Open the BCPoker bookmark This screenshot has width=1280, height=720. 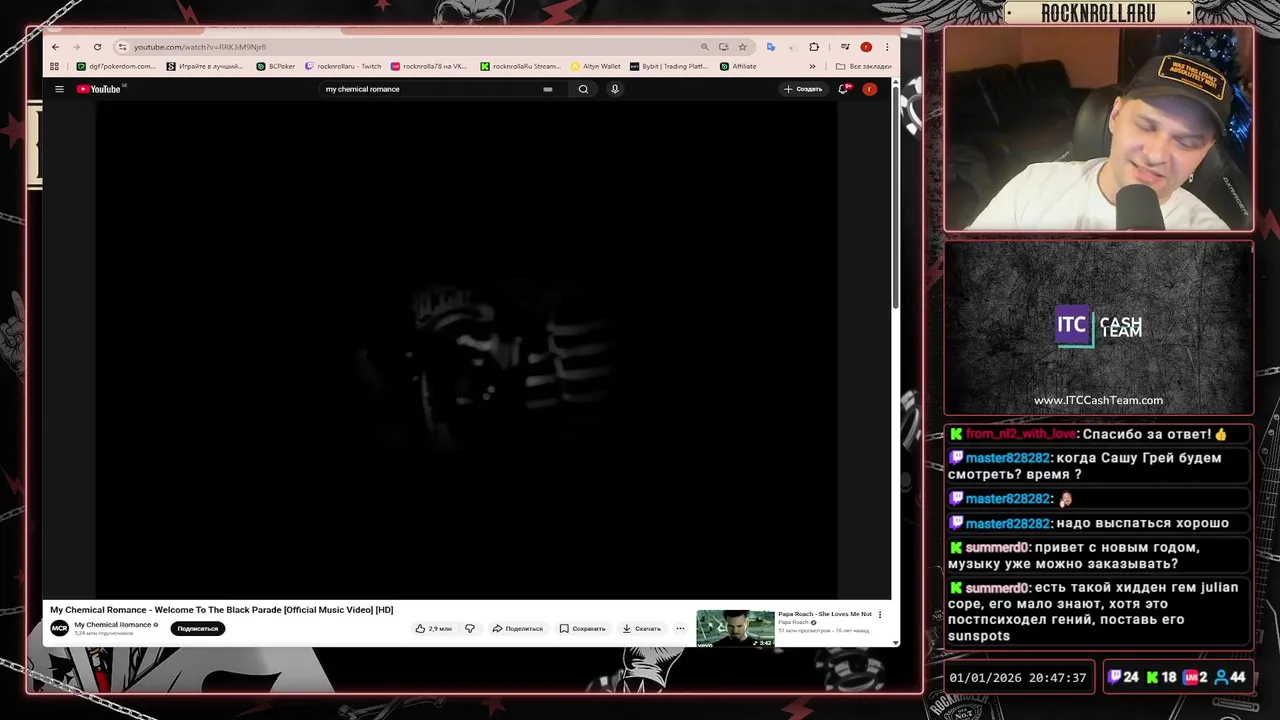pos(276,66)
